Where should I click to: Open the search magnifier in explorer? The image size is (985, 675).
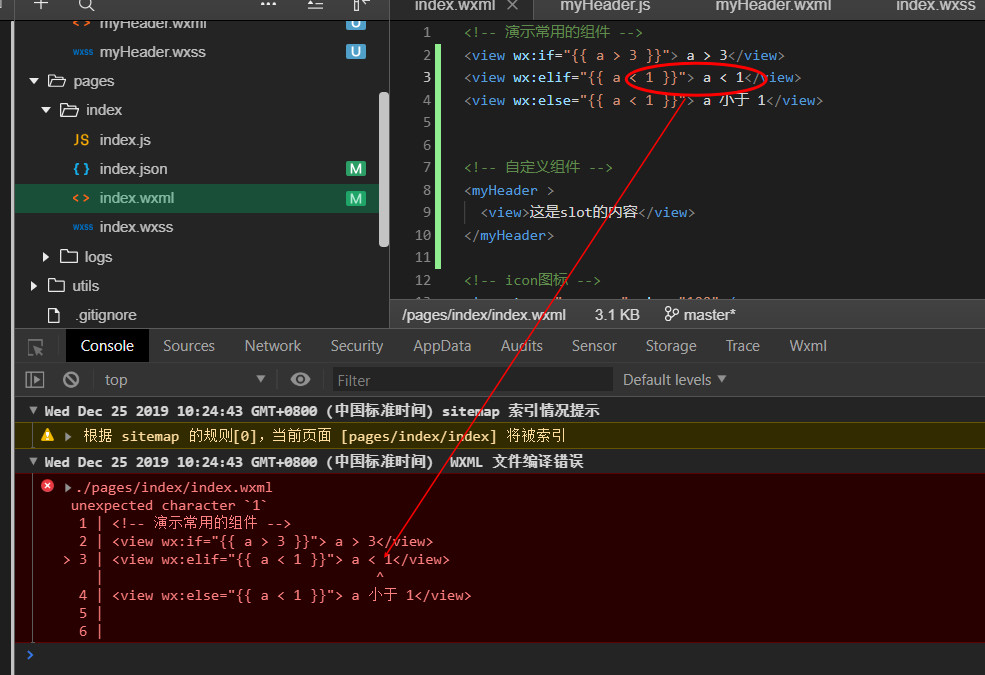[87, 5]
